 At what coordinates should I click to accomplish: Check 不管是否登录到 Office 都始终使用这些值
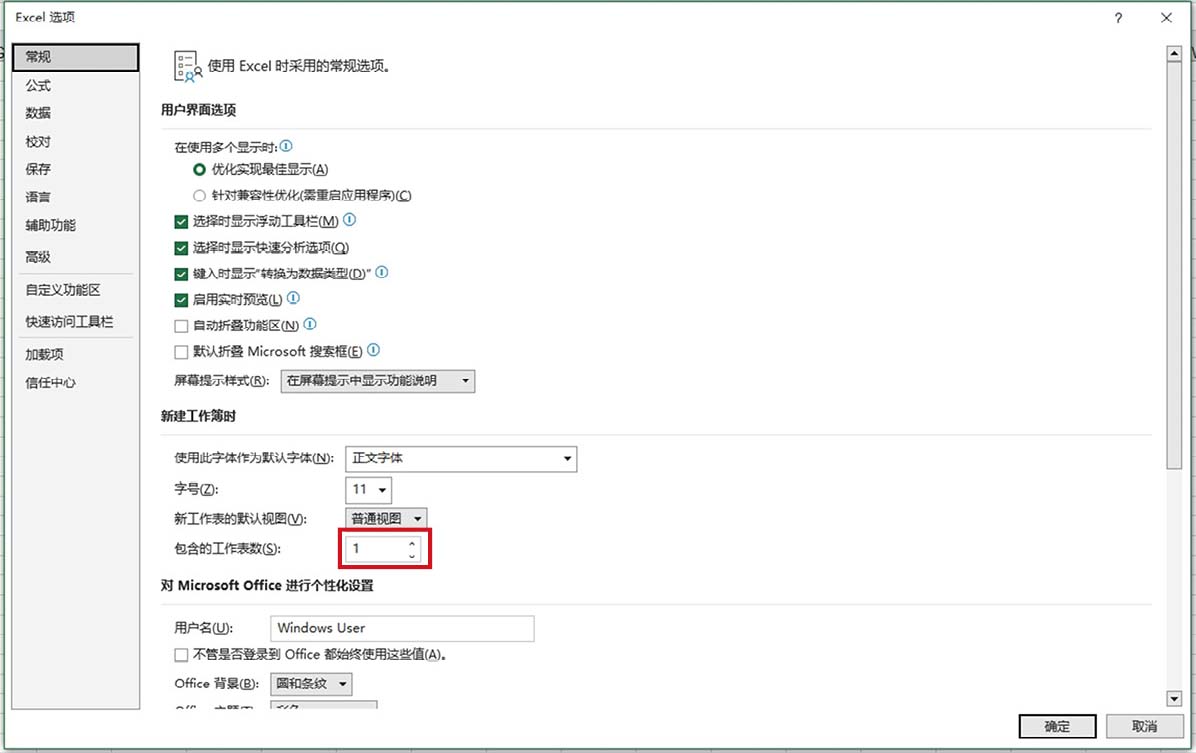tap(181, 655)
